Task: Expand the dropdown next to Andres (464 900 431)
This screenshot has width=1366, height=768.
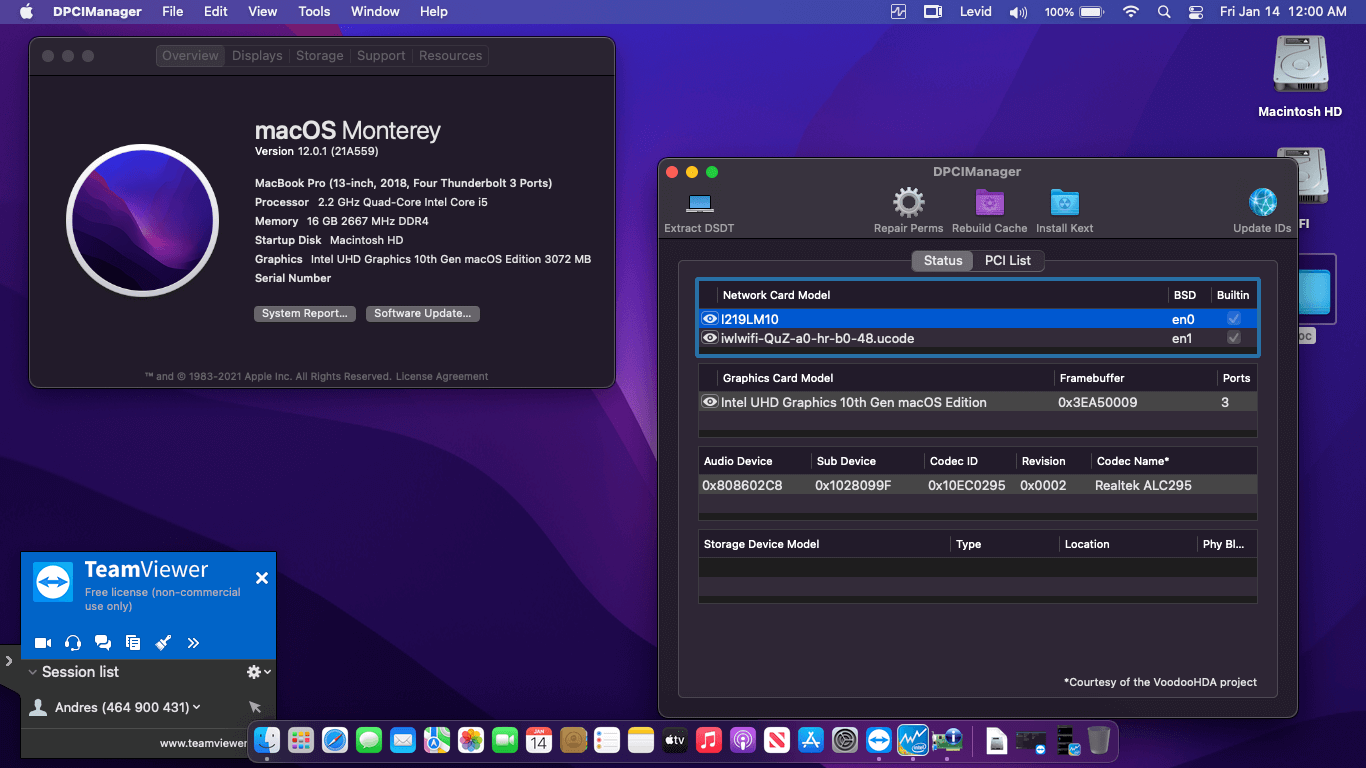Action: tap(196, 707)
